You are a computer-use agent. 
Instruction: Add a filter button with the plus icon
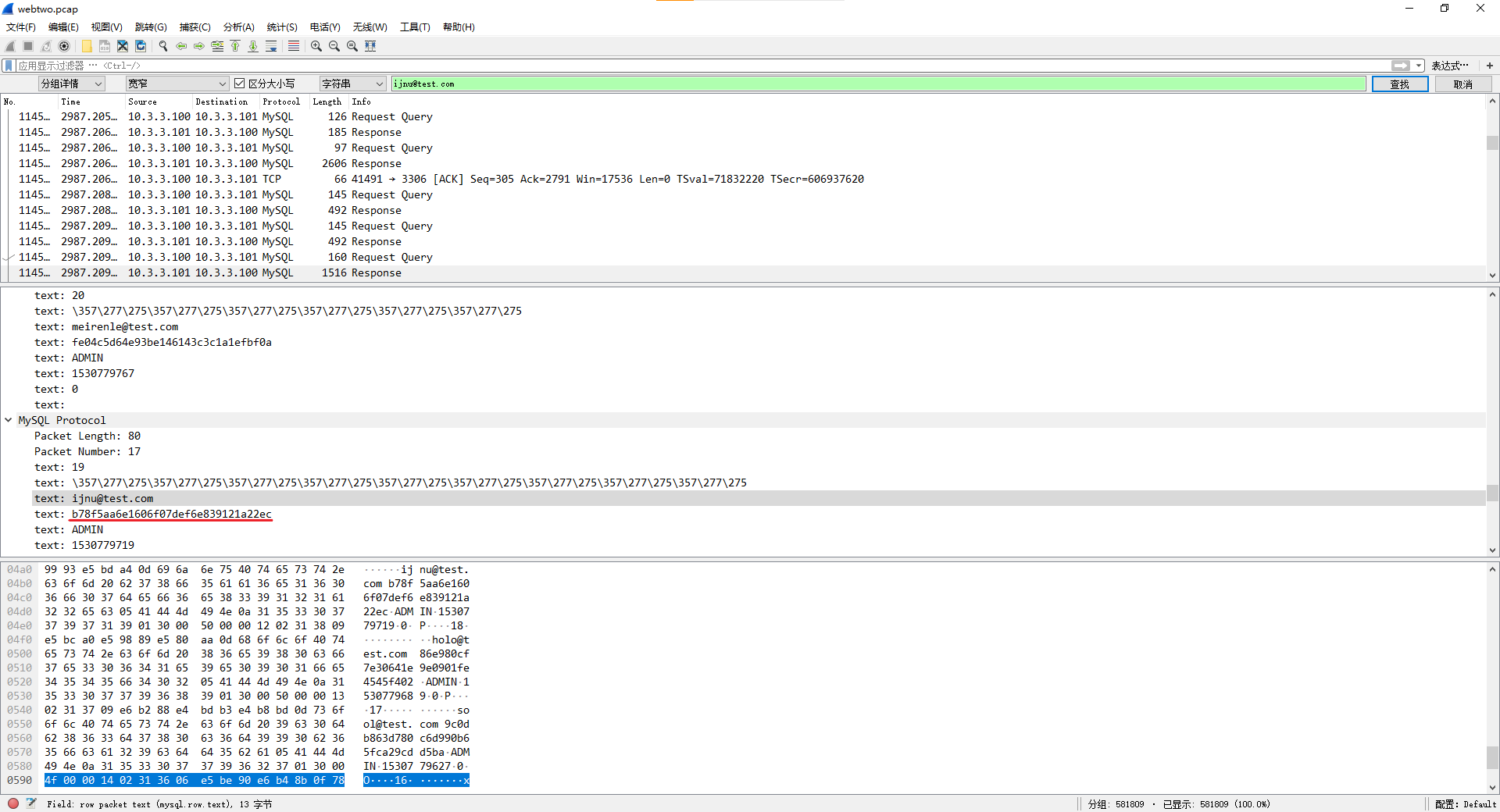point(1490,66)
